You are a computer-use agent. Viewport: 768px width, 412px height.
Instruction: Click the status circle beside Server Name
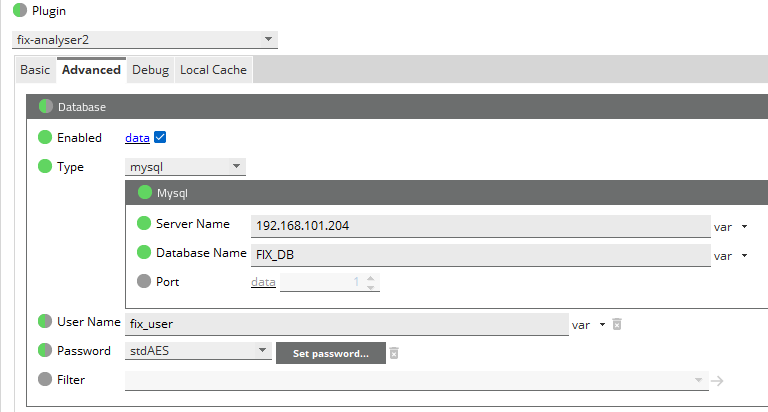point(143,224)
